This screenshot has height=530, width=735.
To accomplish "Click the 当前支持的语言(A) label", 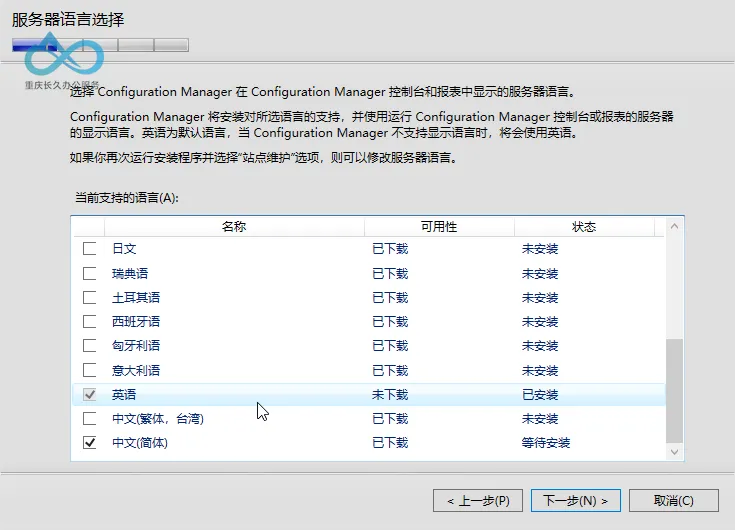I will coord(127,198).
